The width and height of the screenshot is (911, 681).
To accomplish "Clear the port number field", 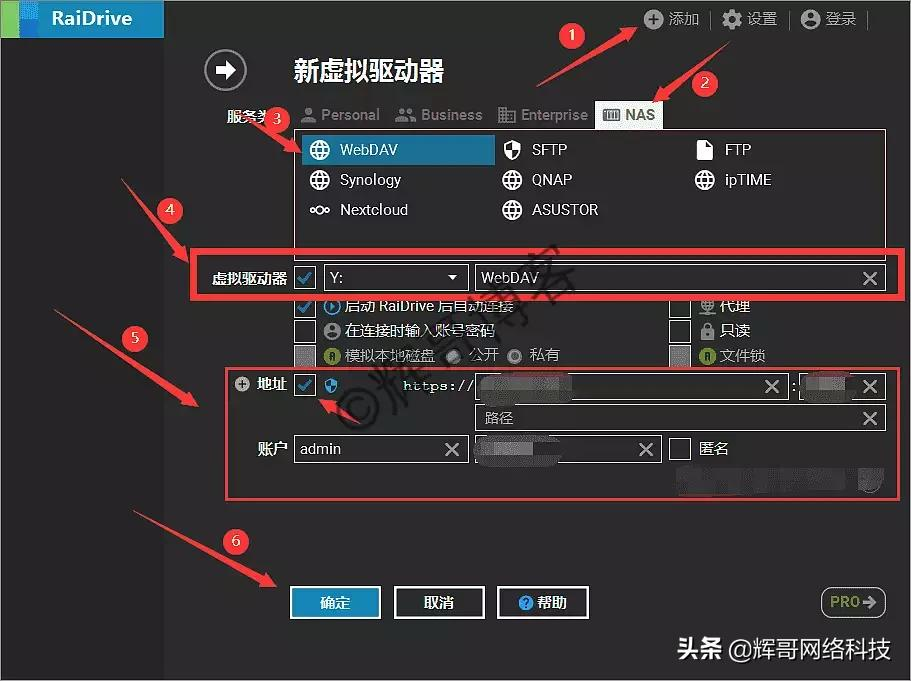I will click(x=870, y=386).
